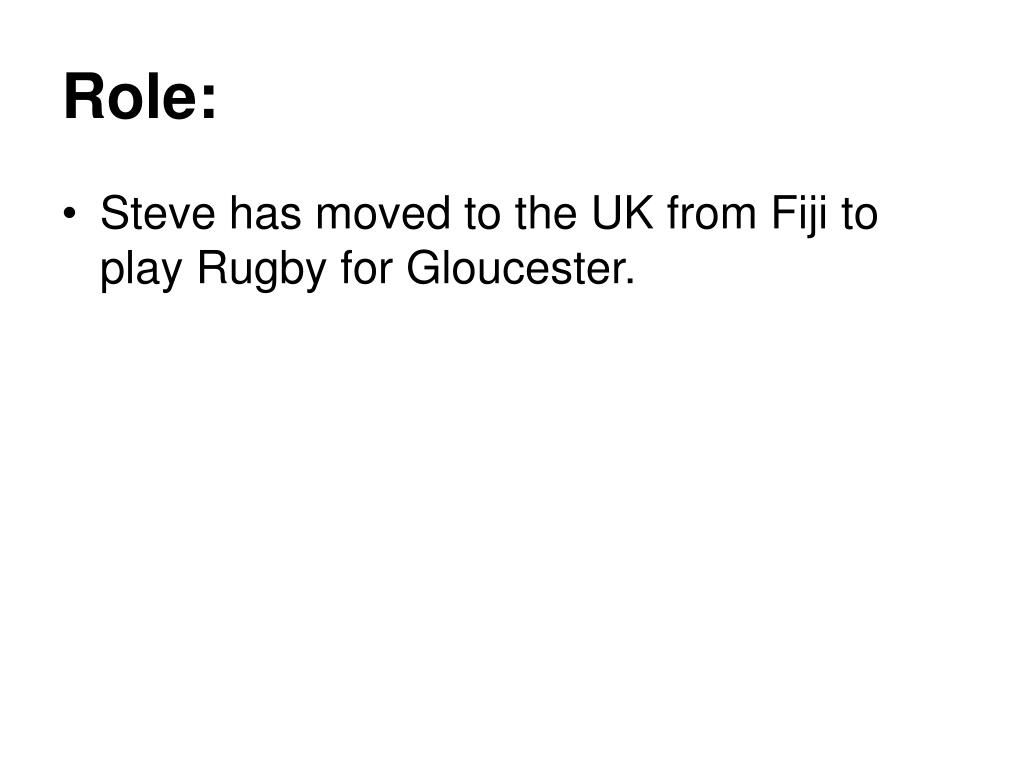1024x768 pixels.
Task: Click "to" preceding "the UK"
Action: point(483,214)
